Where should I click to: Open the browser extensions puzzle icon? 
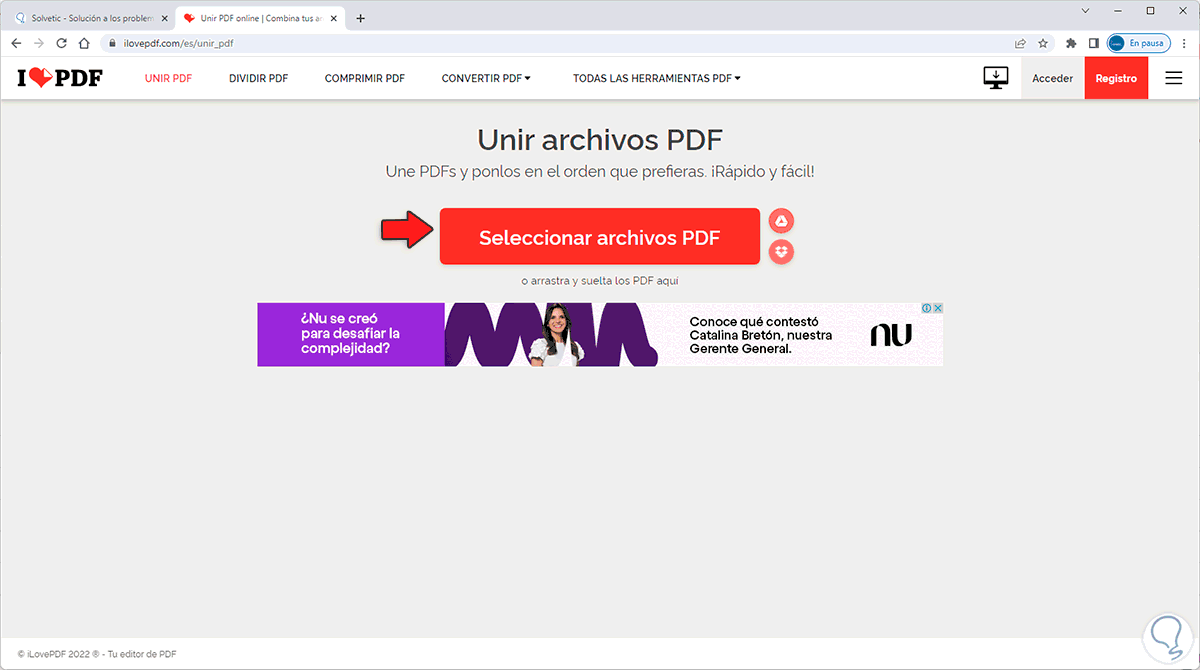[1071, 43]
